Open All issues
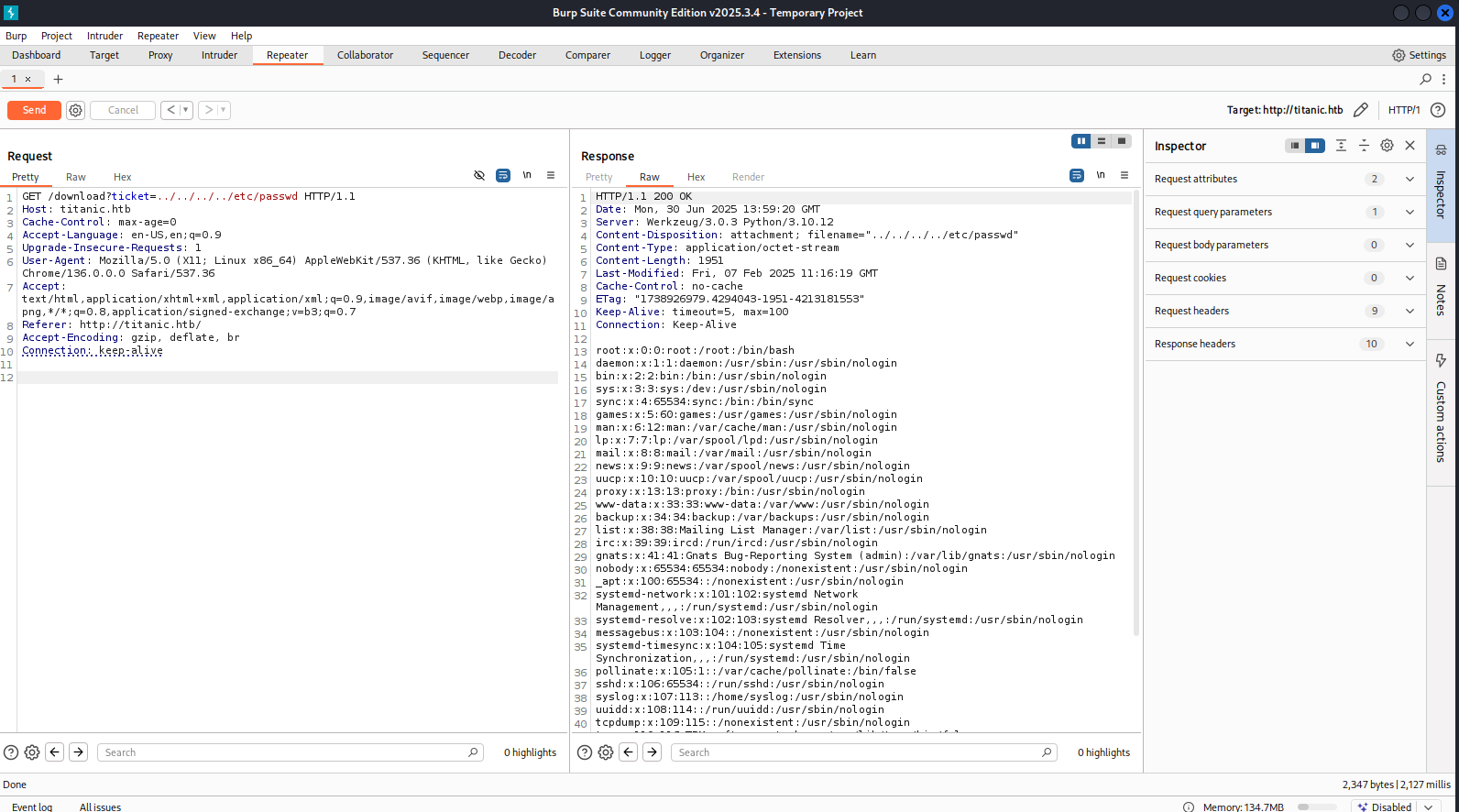 [100, 807]
